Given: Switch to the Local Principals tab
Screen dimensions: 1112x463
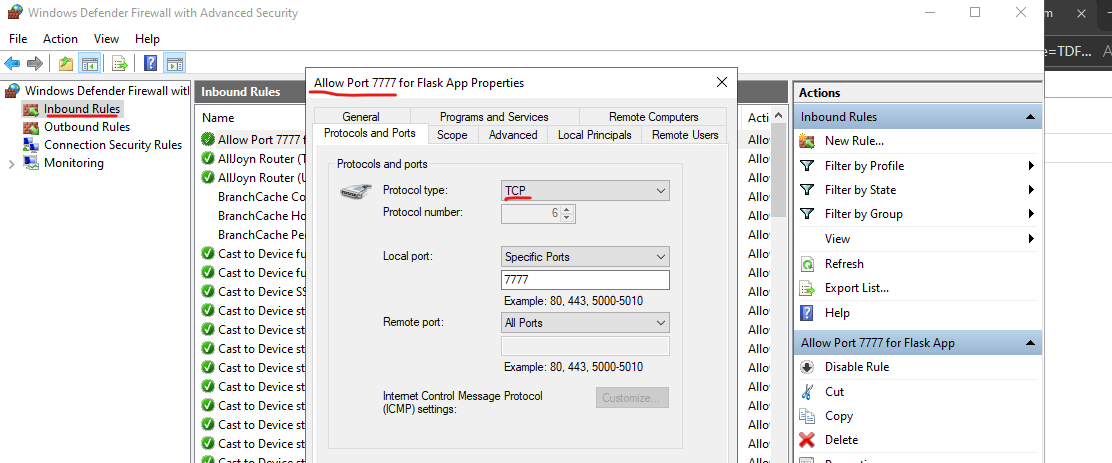Looking at the screenshot, I should 594,135.
